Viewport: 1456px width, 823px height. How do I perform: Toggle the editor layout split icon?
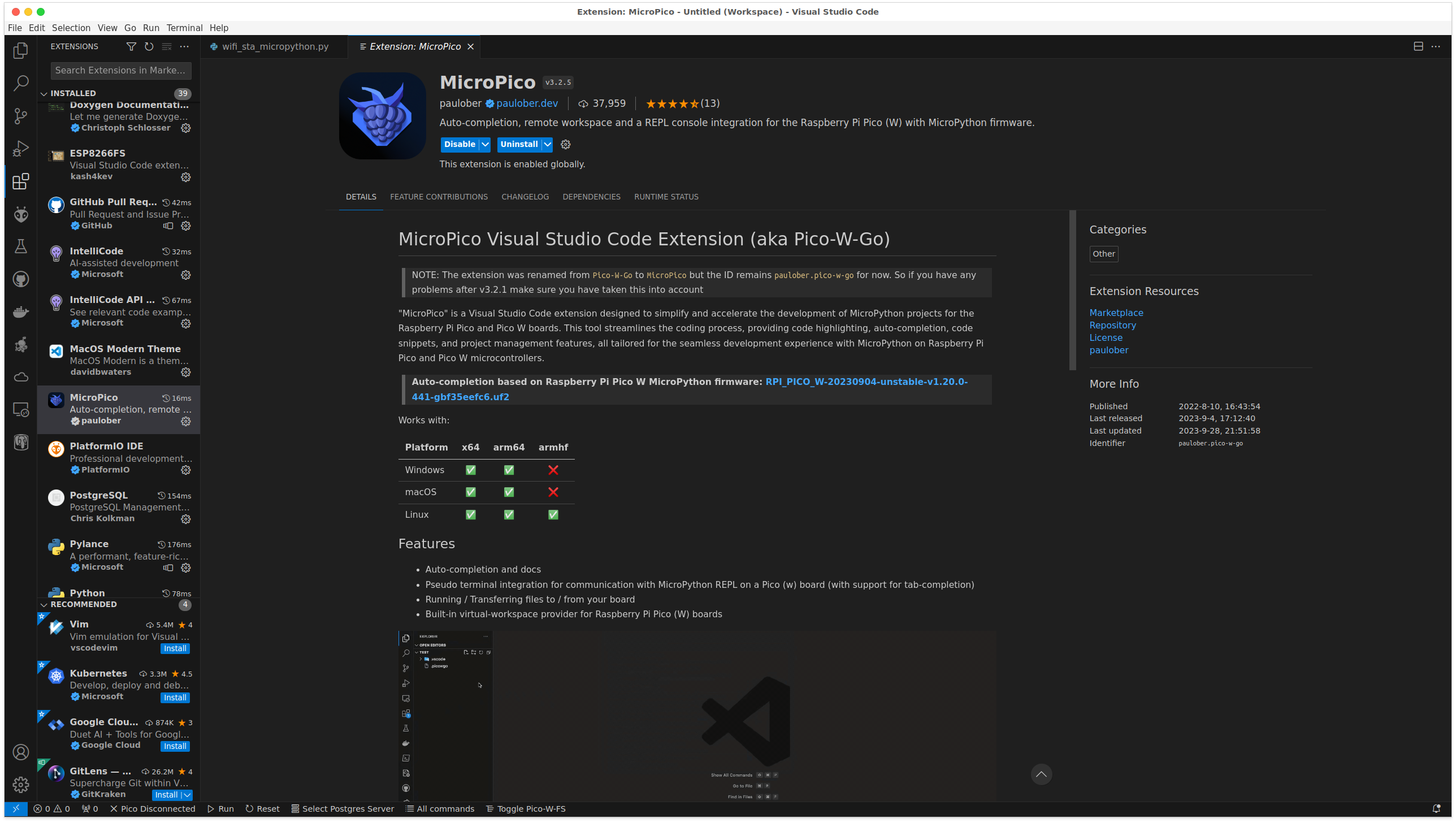tap(1418, 46)
